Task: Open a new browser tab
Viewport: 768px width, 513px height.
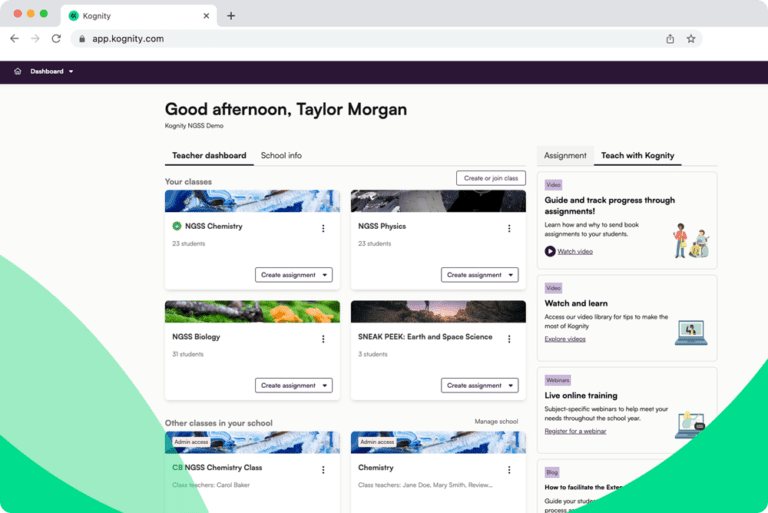Action: coord(231,15)
